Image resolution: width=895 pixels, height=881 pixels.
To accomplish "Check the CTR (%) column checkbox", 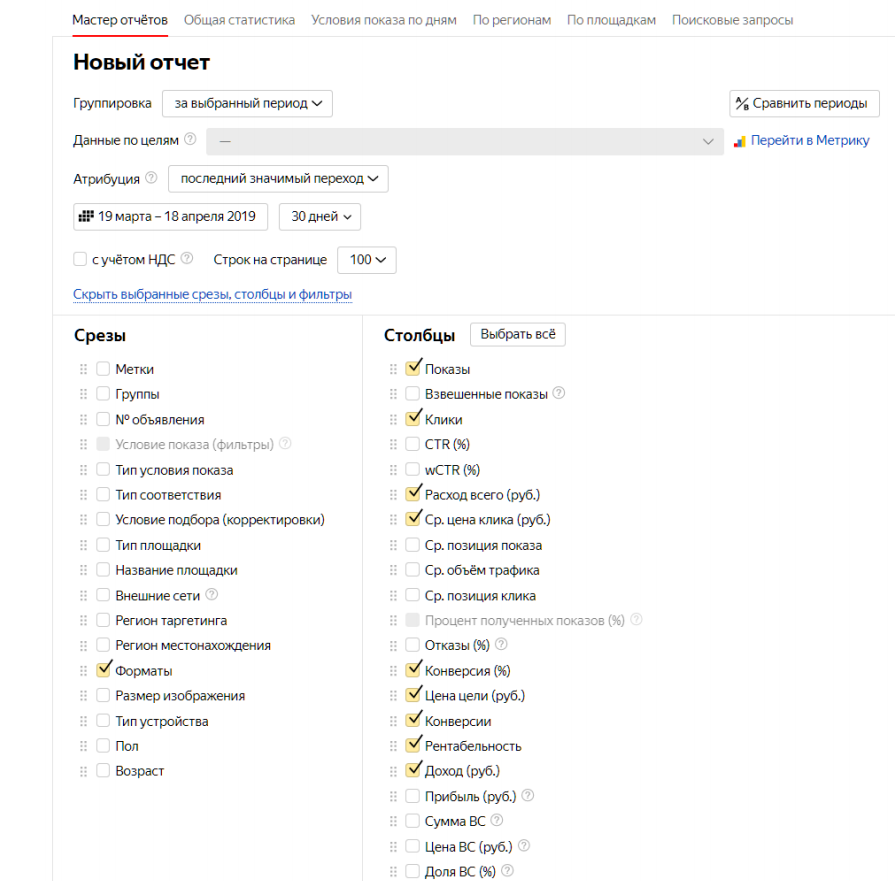I will (413, 444).
